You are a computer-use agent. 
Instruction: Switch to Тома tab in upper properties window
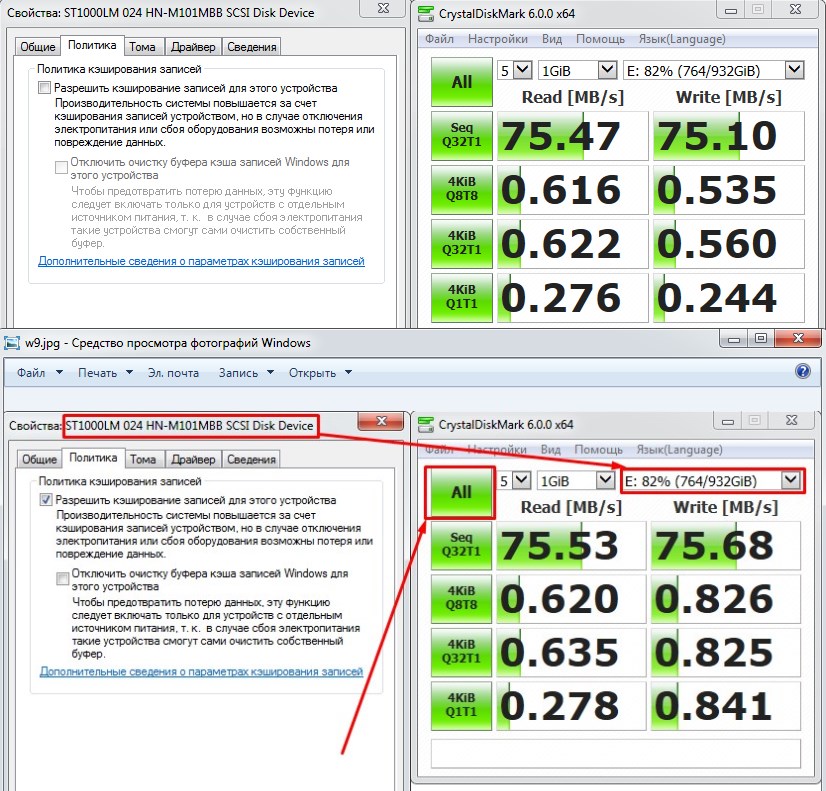pyautogui.click(x=142, y=46)
